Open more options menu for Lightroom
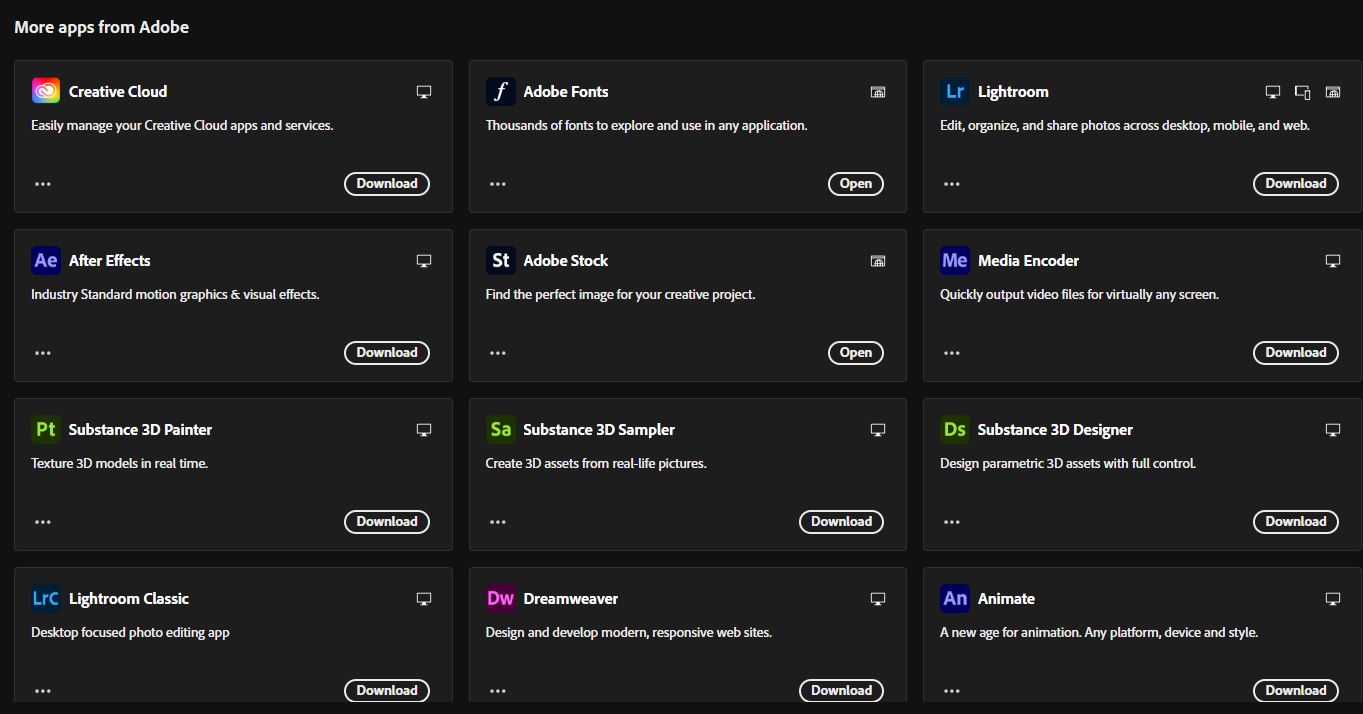The width and height of the screenshot is (1363, 714). click(952, 184)
